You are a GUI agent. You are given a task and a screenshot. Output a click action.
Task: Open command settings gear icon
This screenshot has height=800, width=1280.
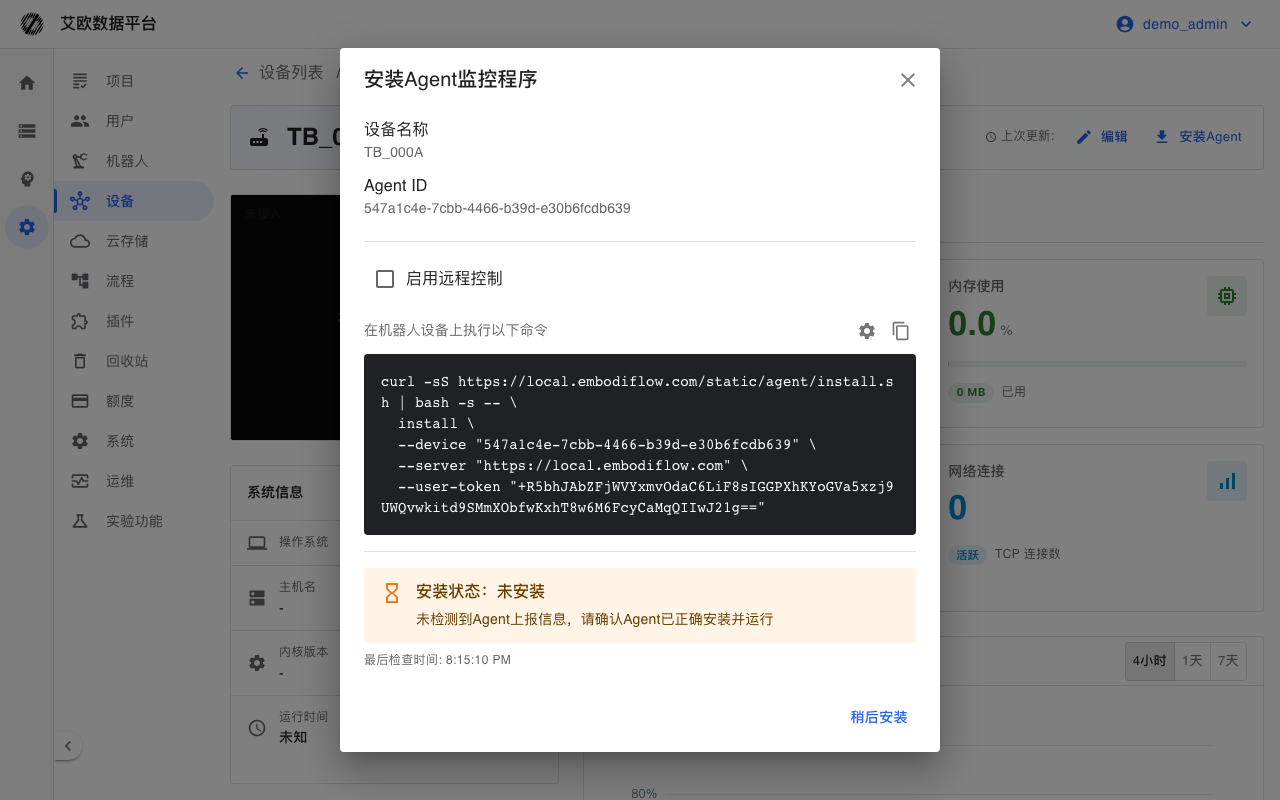pyautogui.click(x=867, y=331)
